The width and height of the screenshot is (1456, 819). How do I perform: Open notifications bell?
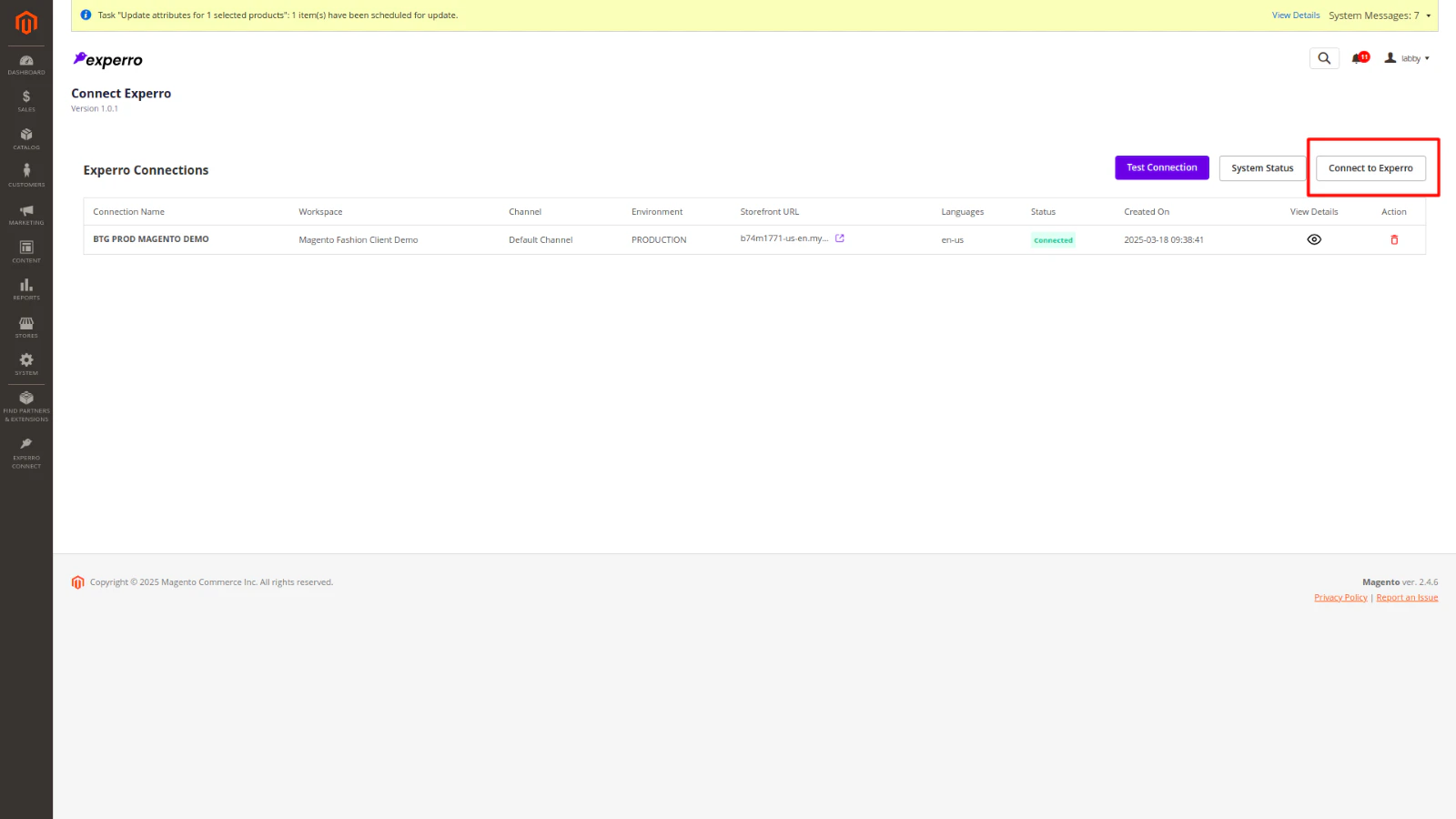point(1360,58)
